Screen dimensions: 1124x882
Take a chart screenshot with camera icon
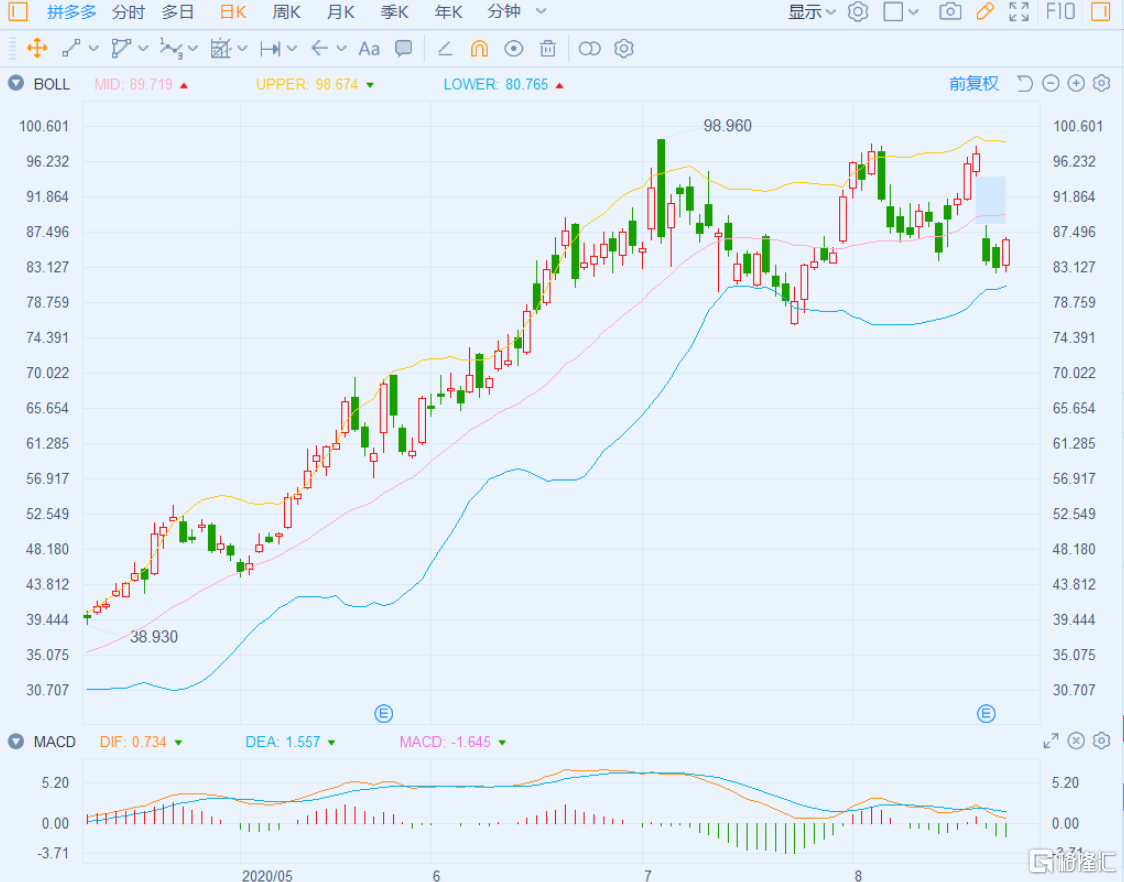click(x=950, y=12)
